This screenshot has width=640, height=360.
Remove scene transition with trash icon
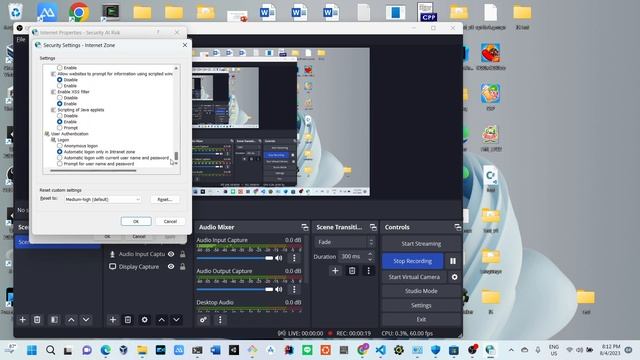pos(352,271)
